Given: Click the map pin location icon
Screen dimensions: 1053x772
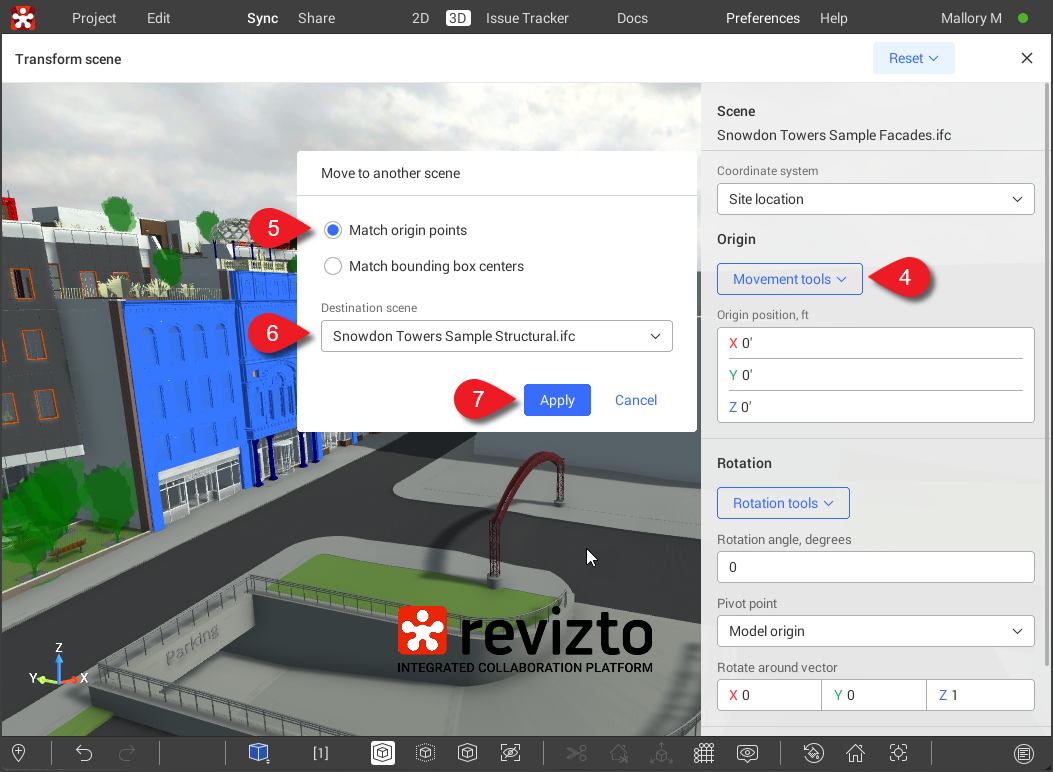Looking at the screenshot, I should point(18,753).
